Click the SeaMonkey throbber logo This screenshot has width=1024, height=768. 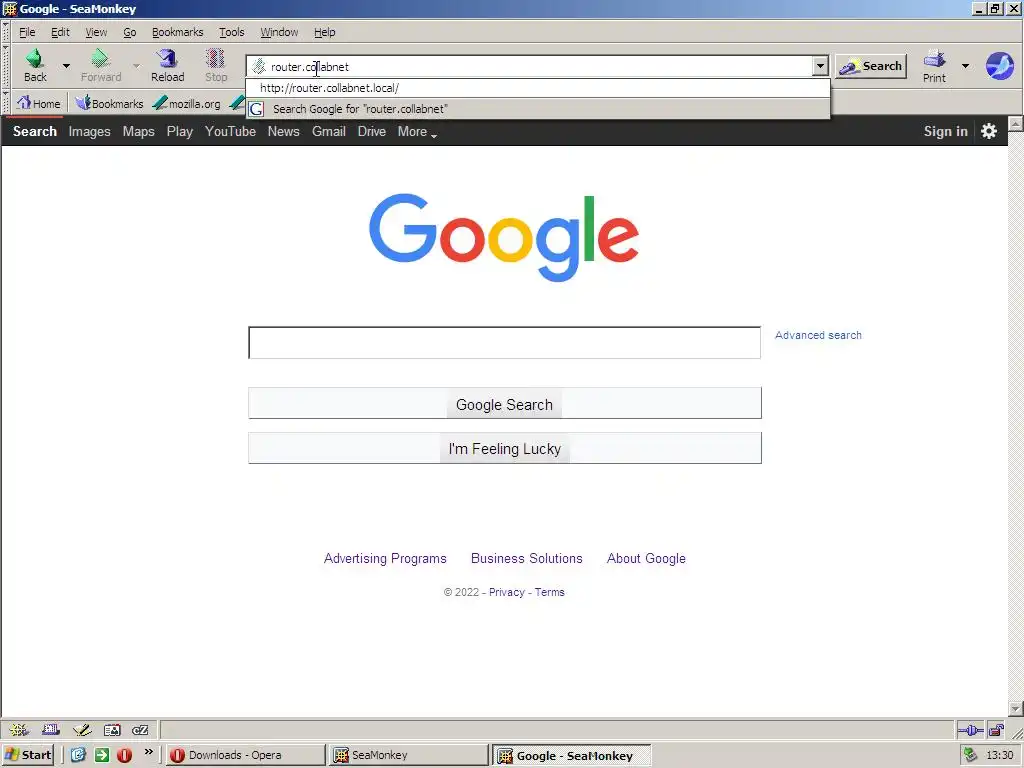pyautogui.click(x=999, y=66)
